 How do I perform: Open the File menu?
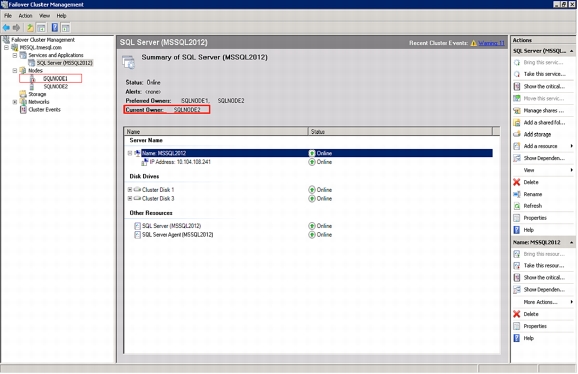click(x=8, y=15)
